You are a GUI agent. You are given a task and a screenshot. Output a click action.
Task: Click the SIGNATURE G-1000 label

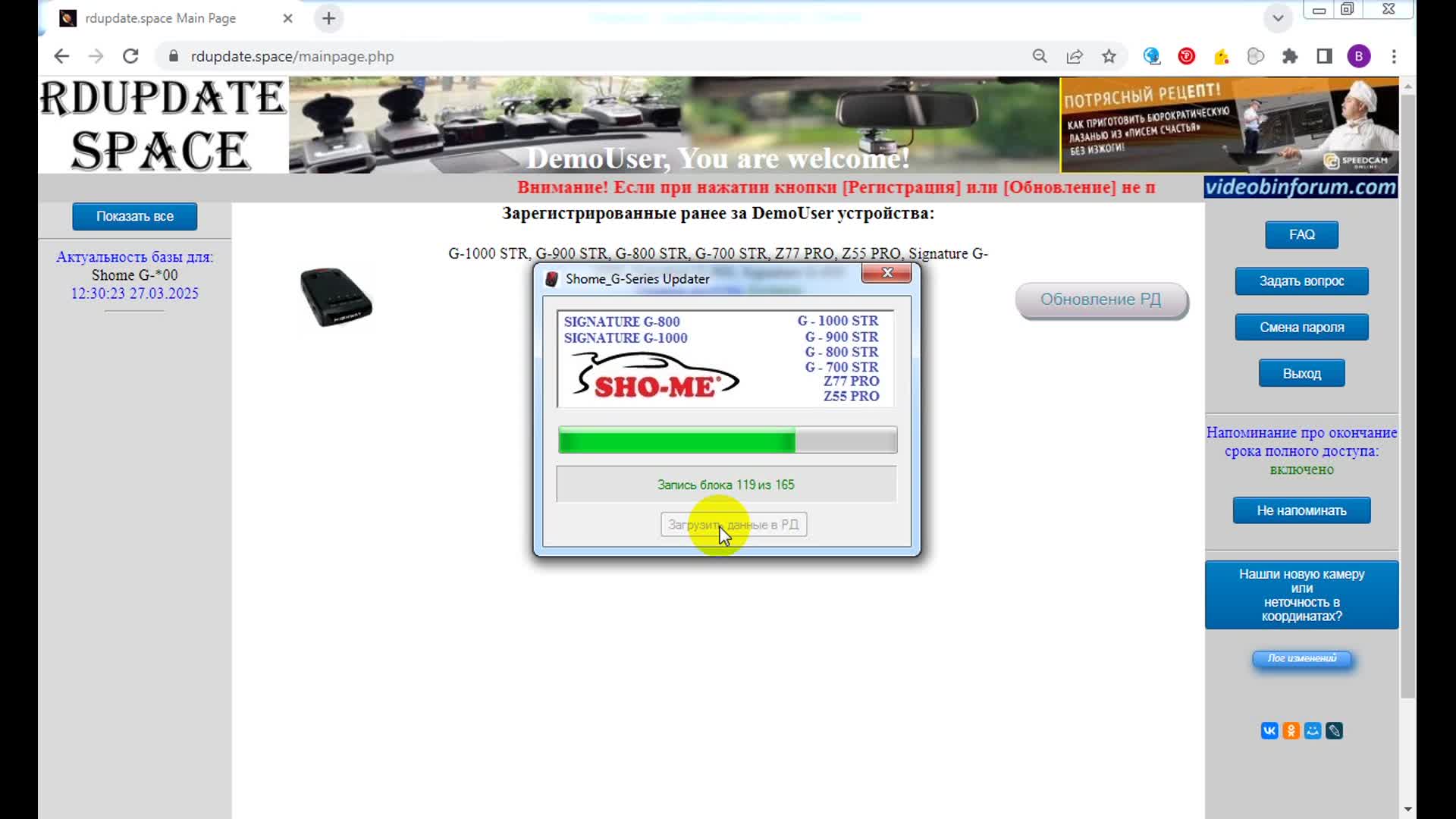pos(626,338)
